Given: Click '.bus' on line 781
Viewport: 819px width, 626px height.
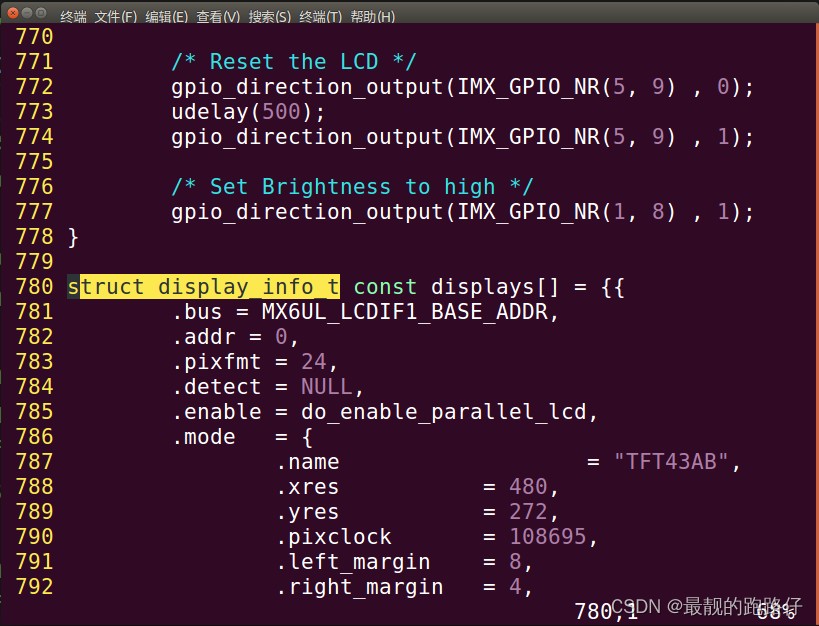Looking at the screenshot, I should 197,312.
